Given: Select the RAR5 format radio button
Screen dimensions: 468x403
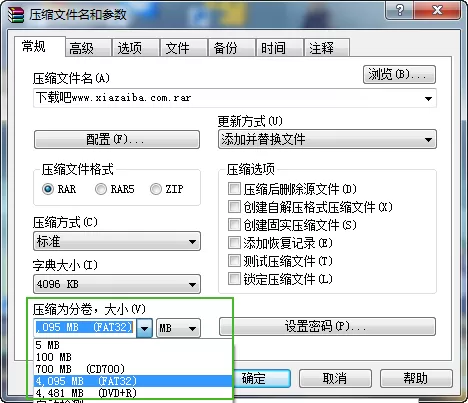Looking at the screenshot, I should tap(101, 189).
